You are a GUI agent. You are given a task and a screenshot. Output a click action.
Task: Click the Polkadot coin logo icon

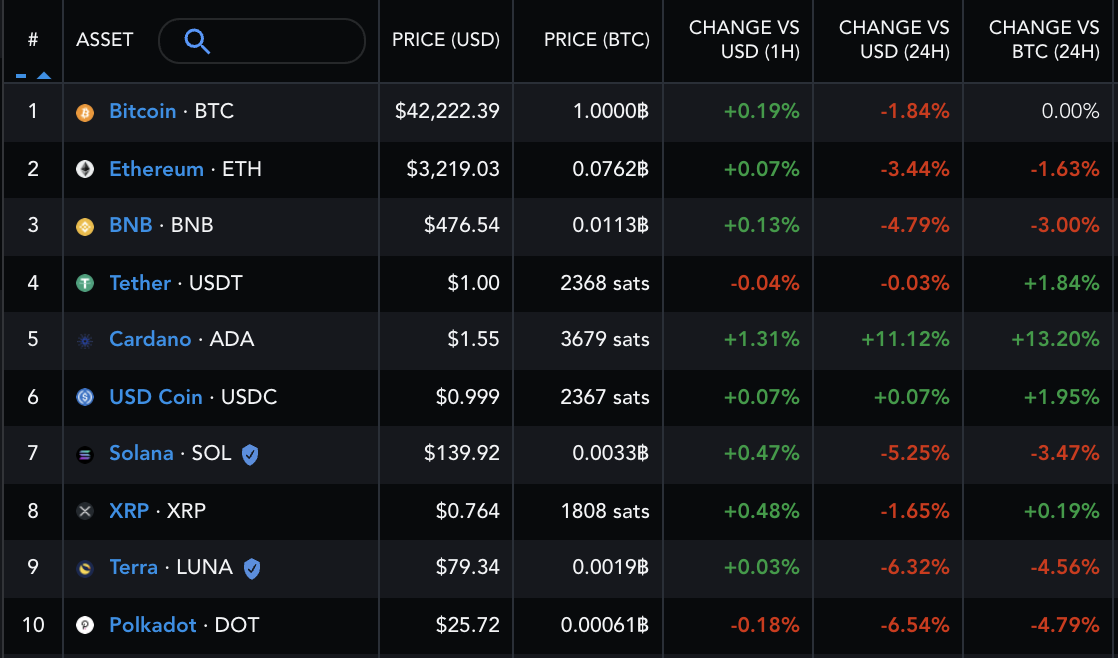coord(85,625)
